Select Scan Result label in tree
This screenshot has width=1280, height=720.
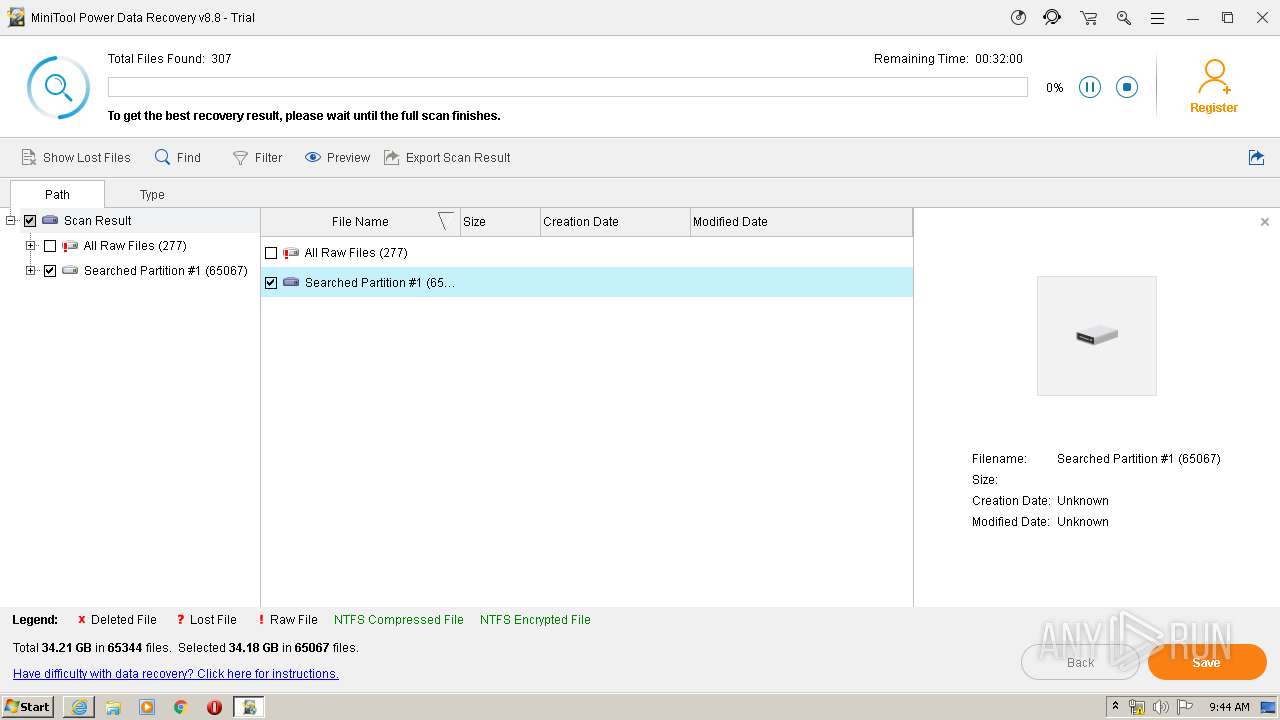click(97, 221)
